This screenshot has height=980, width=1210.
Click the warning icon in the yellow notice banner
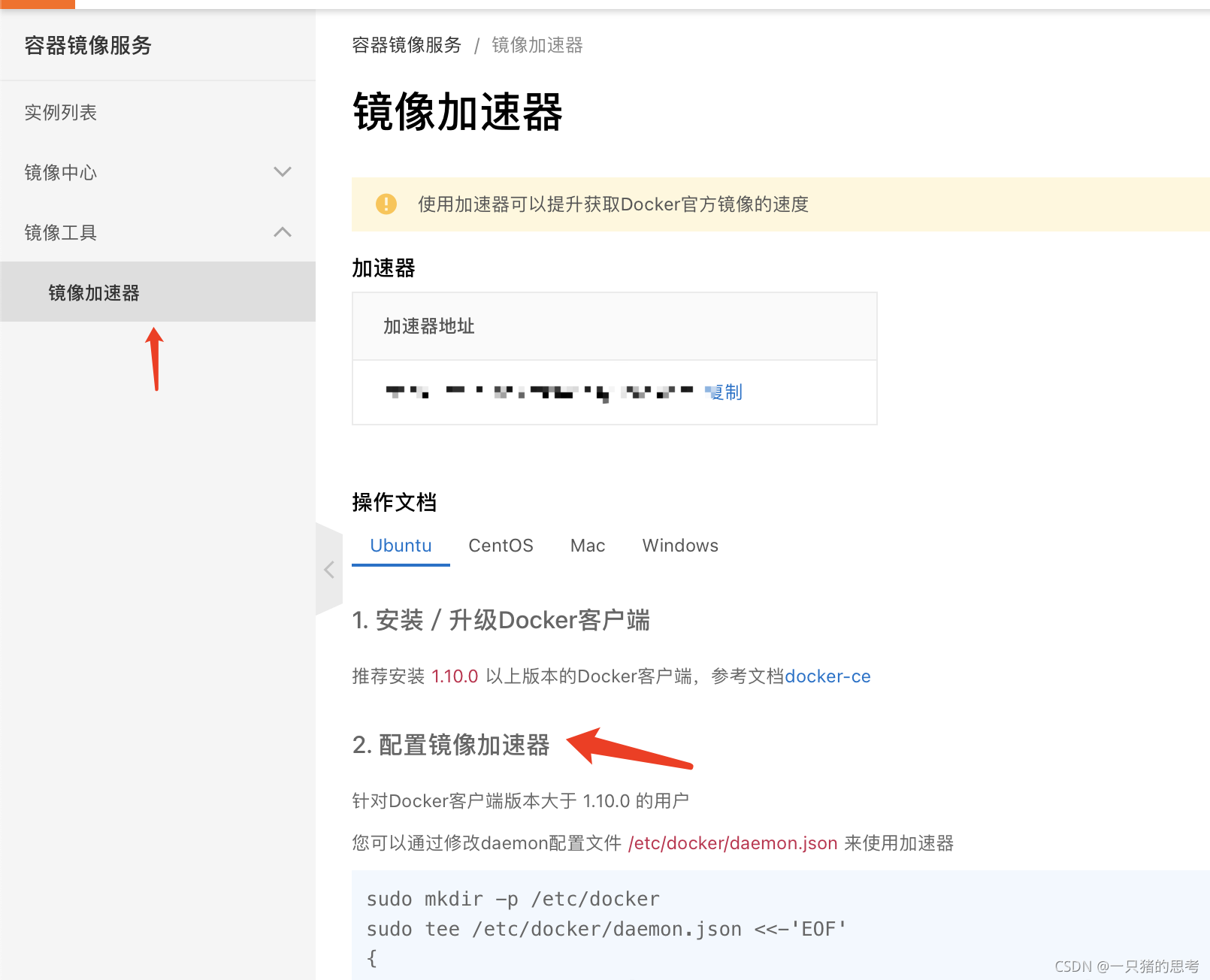pyautogui.click(x=386, y=204)
